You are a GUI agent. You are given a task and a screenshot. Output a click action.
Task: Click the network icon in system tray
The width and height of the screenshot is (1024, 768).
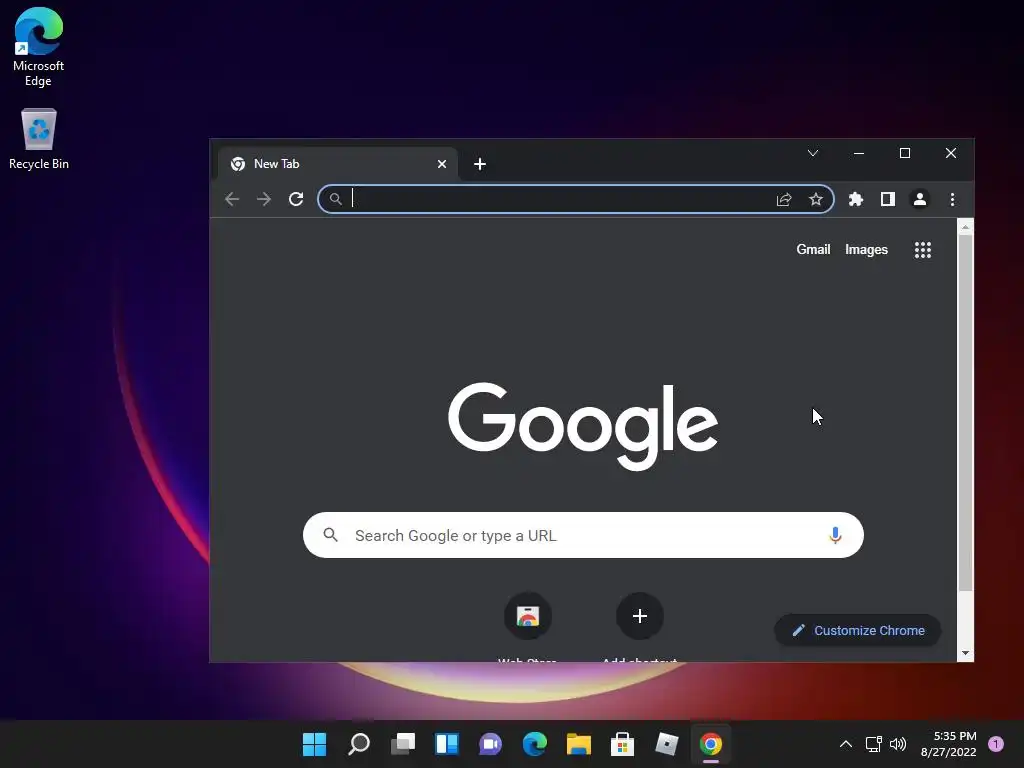coord(874,744)
